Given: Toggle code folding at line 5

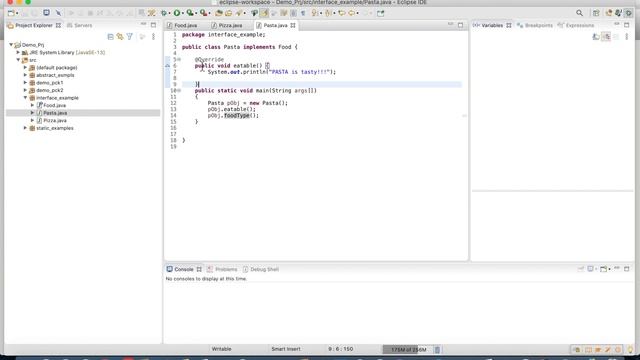Looking at the screenshot, I should pos(179,60).
